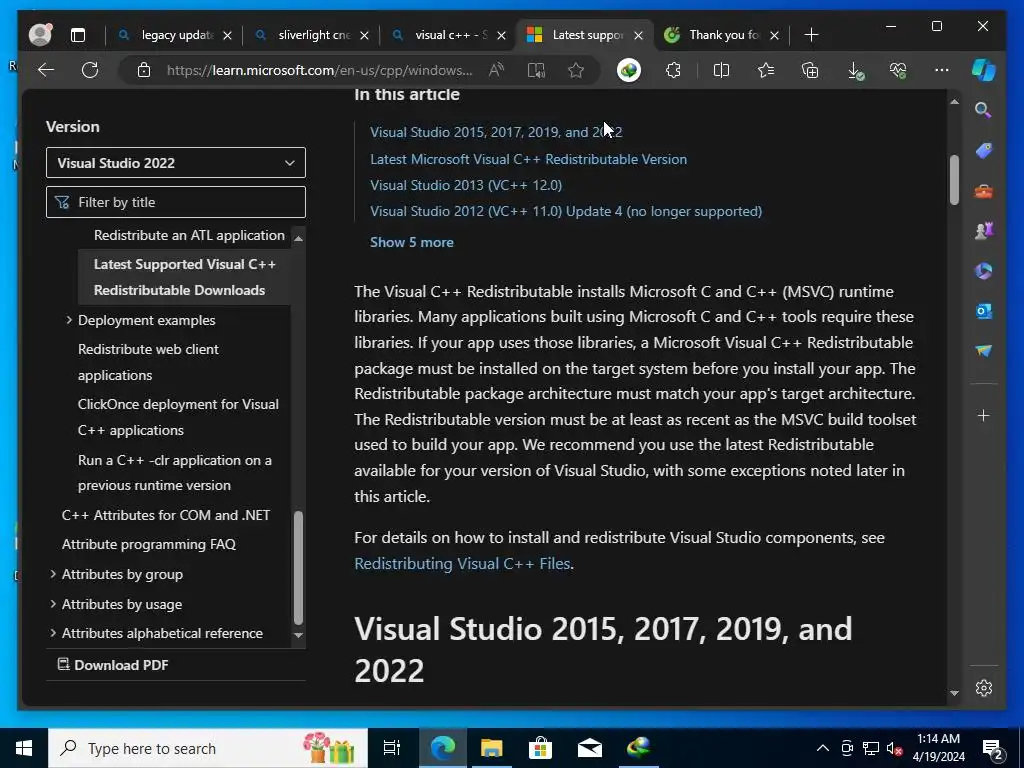Show Downloads panel via download icon
The image size is (1024, 768).
coord(855,71)
